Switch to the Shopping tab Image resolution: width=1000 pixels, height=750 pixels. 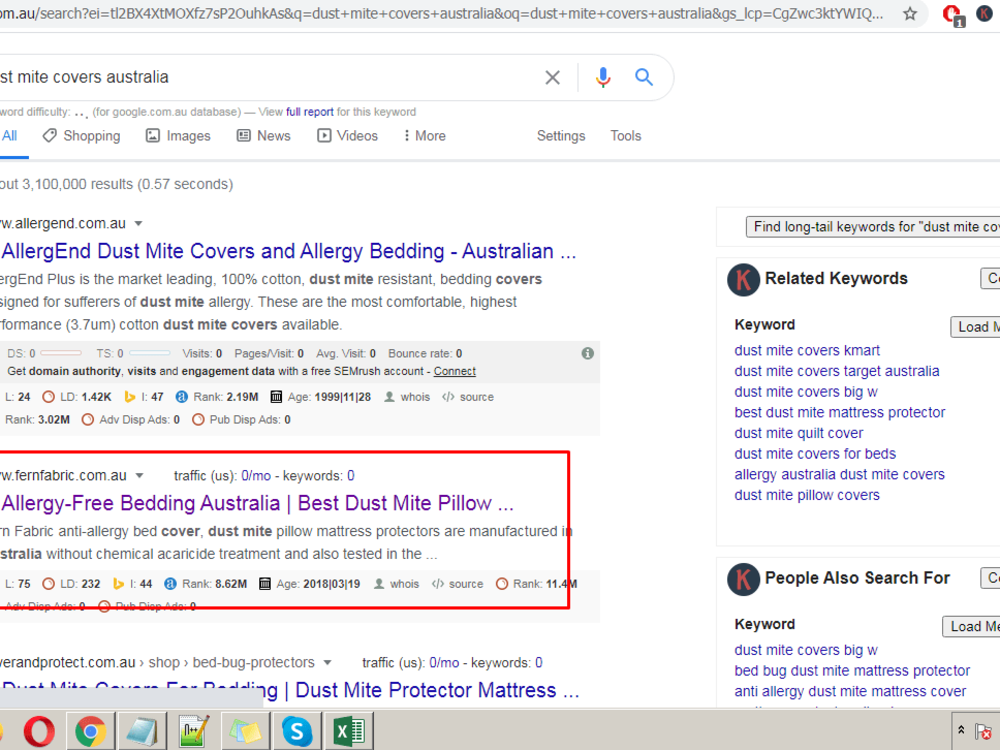pos(81,136)
